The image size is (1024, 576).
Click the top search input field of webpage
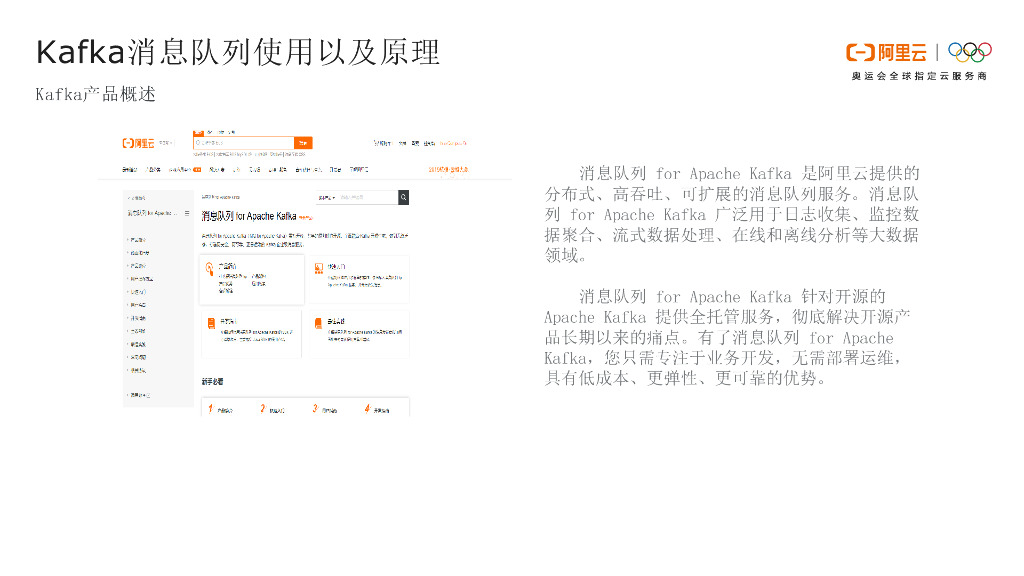pyautogui.click(x=244, y=143)
